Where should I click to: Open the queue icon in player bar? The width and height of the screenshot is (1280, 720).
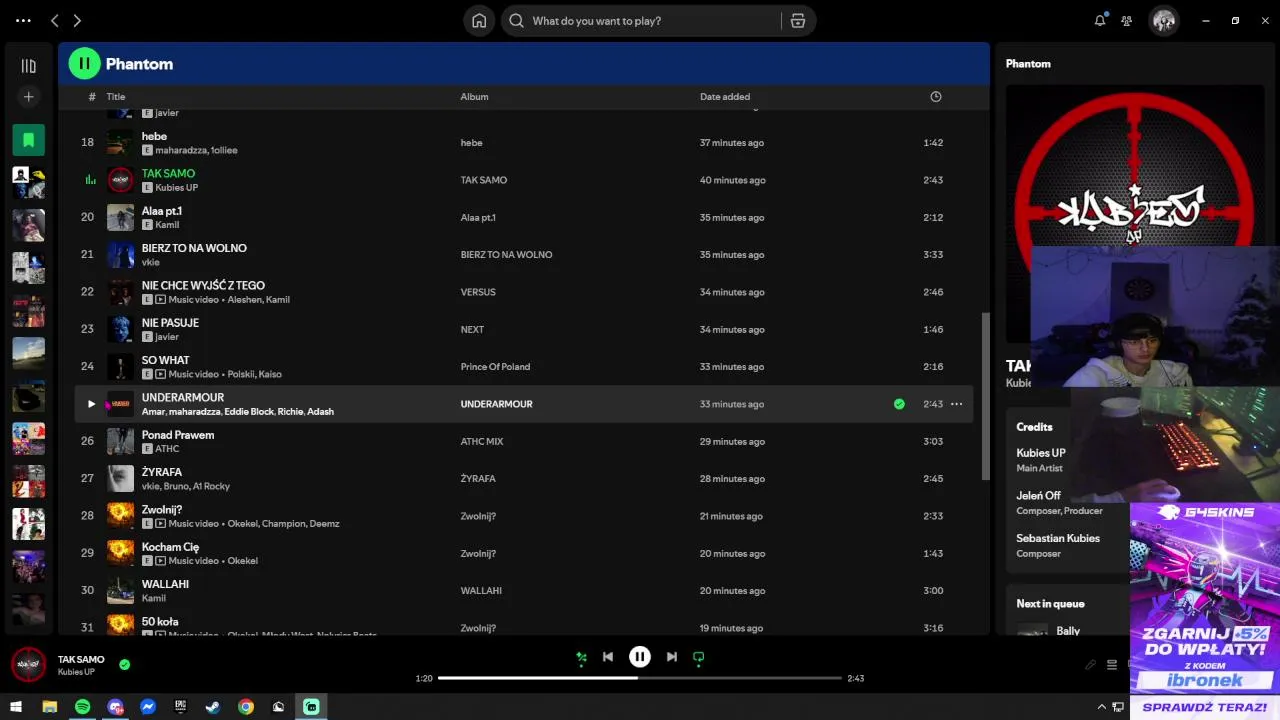point(1111,665)
